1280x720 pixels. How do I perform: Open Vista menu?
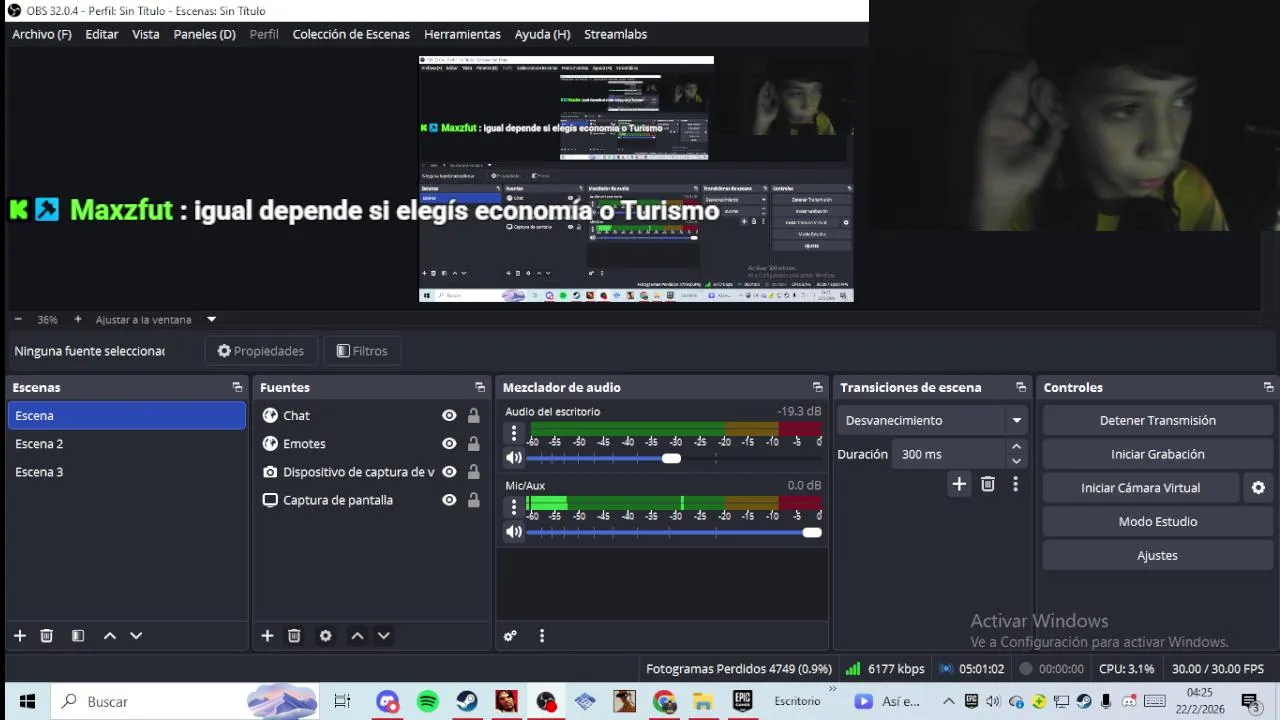pyautogui.click(x=146, y=34)
